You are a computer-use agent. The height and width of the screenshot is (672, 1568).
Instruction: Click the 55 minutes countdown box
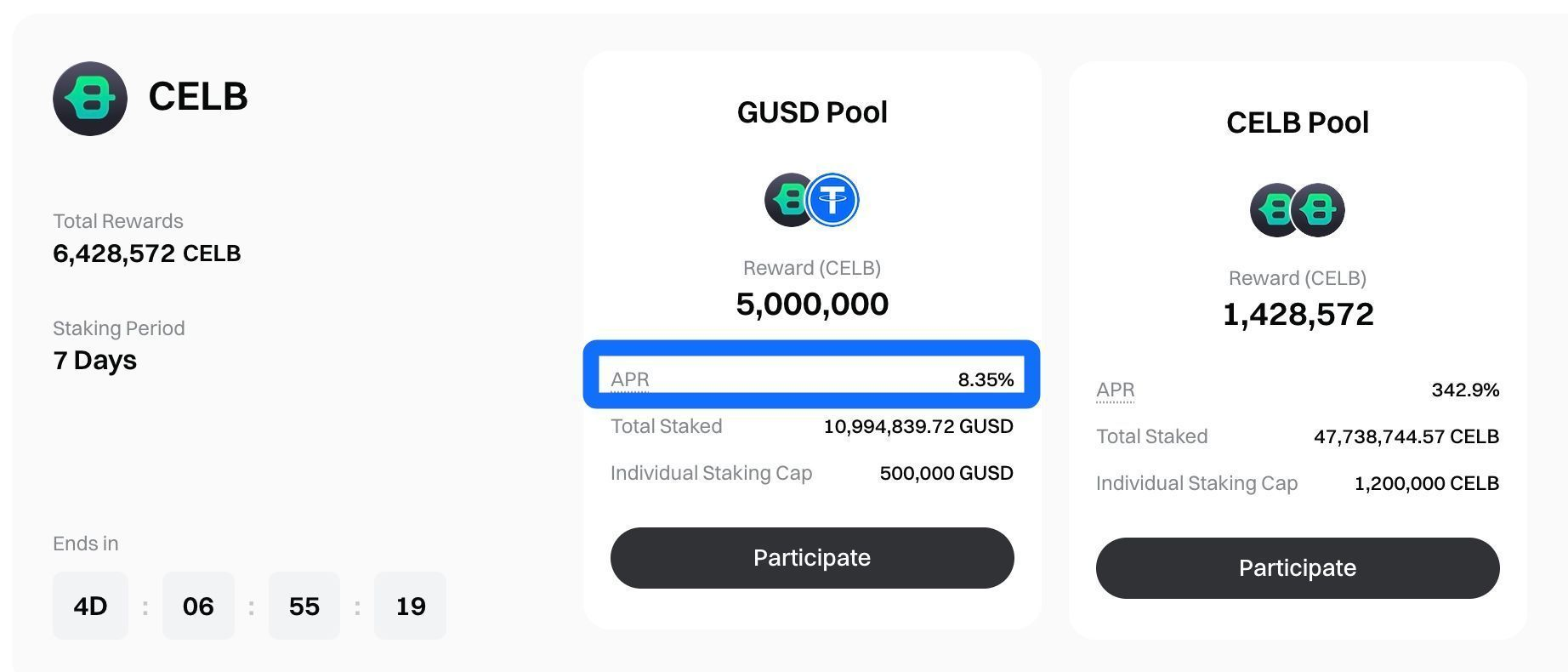tap(304, 606)
